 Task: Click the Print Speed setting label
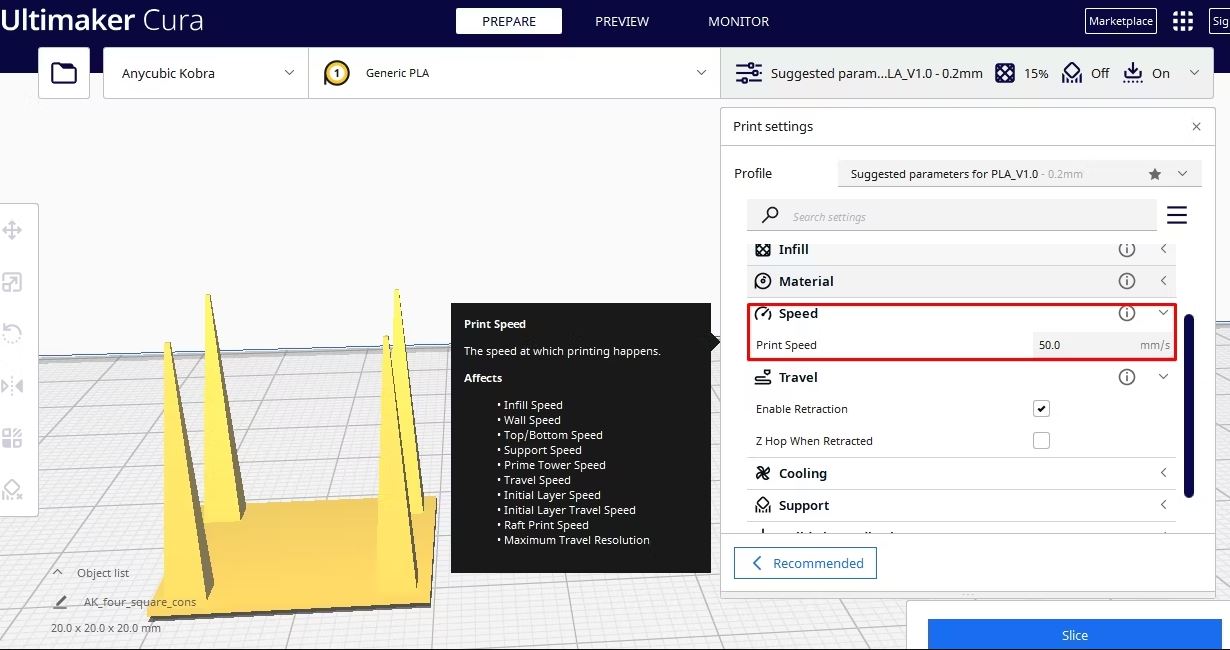(787, 345)
